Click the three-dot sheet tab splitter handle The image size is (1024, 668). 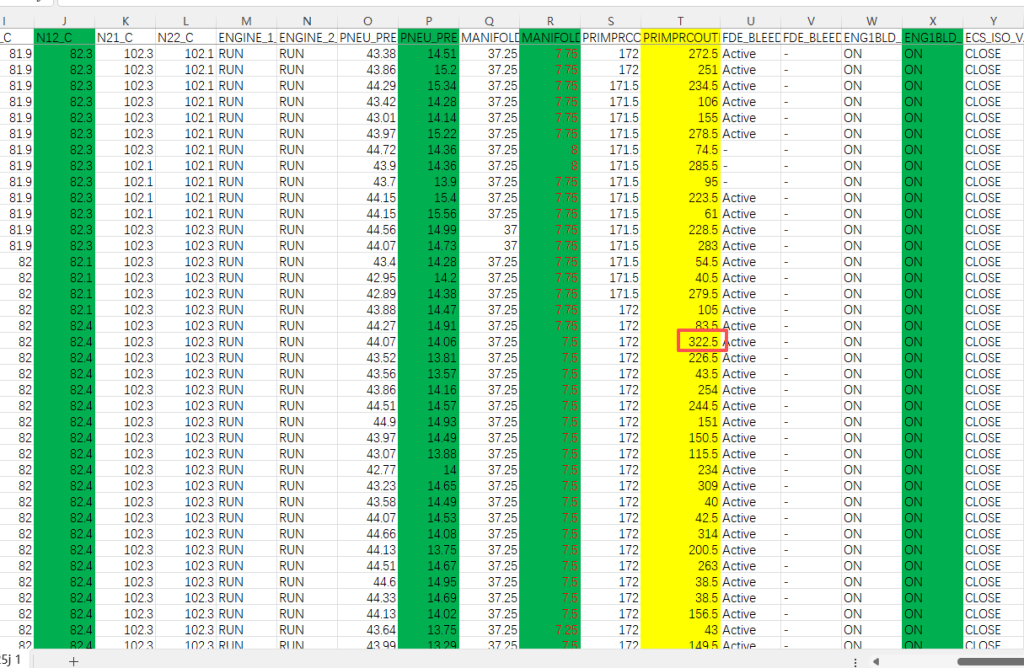[x=853, y=661]
